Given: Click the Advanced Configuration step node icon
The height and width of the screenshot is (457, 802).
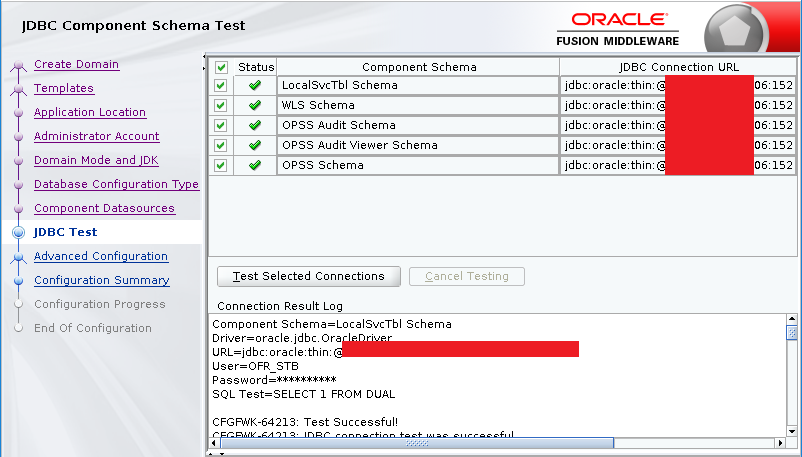Looking at the screenshot, I should tap(18, 258).
